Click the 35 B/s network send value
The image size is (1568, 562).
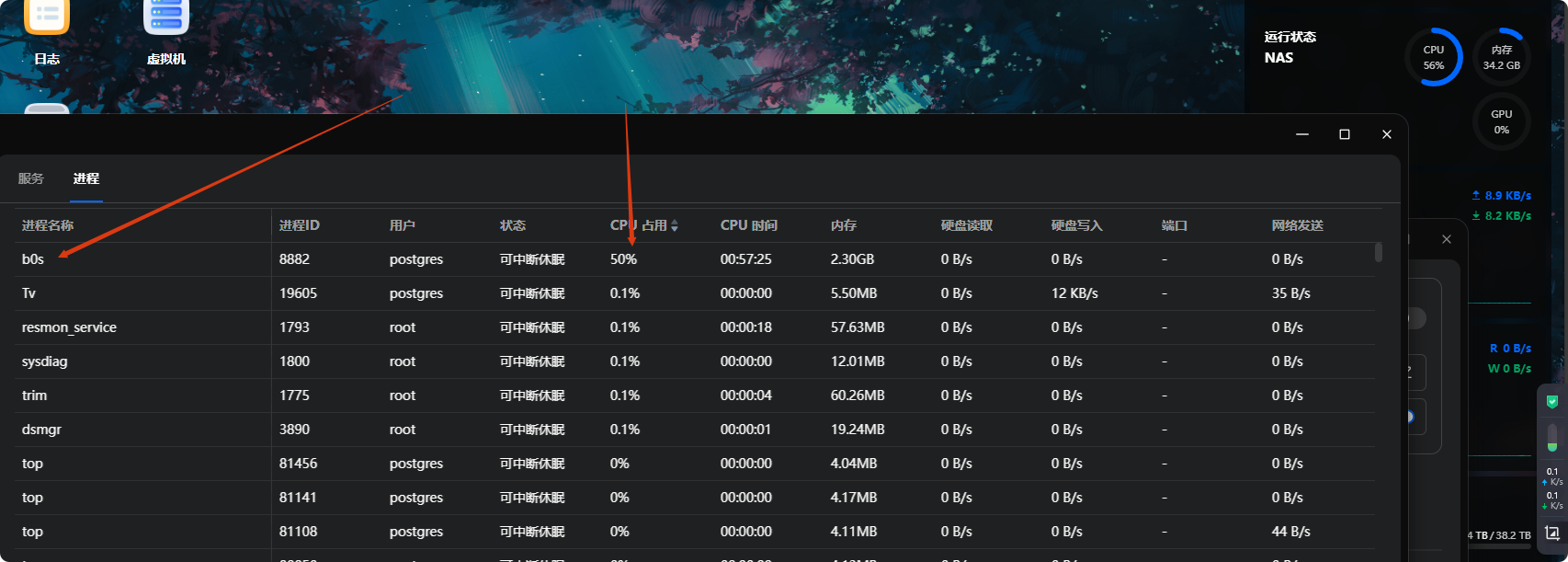point(1291,293)
